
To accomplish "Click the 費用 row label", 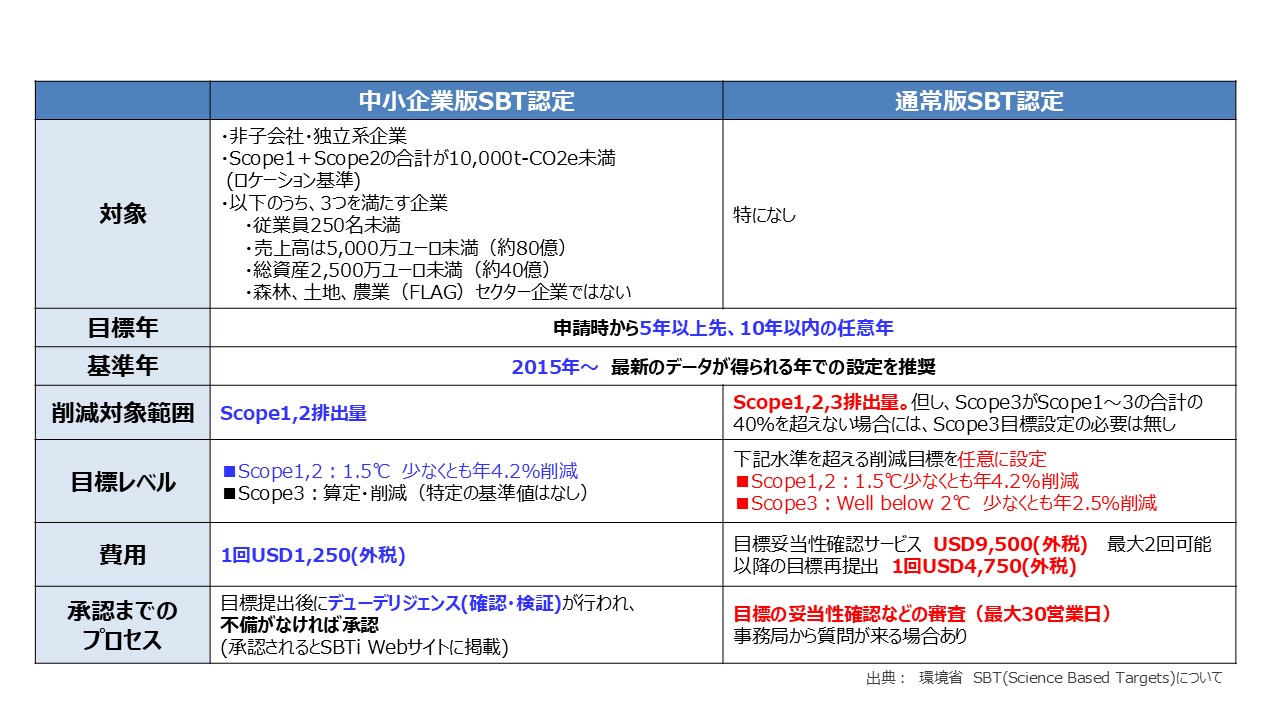I will tap(122, 552).
